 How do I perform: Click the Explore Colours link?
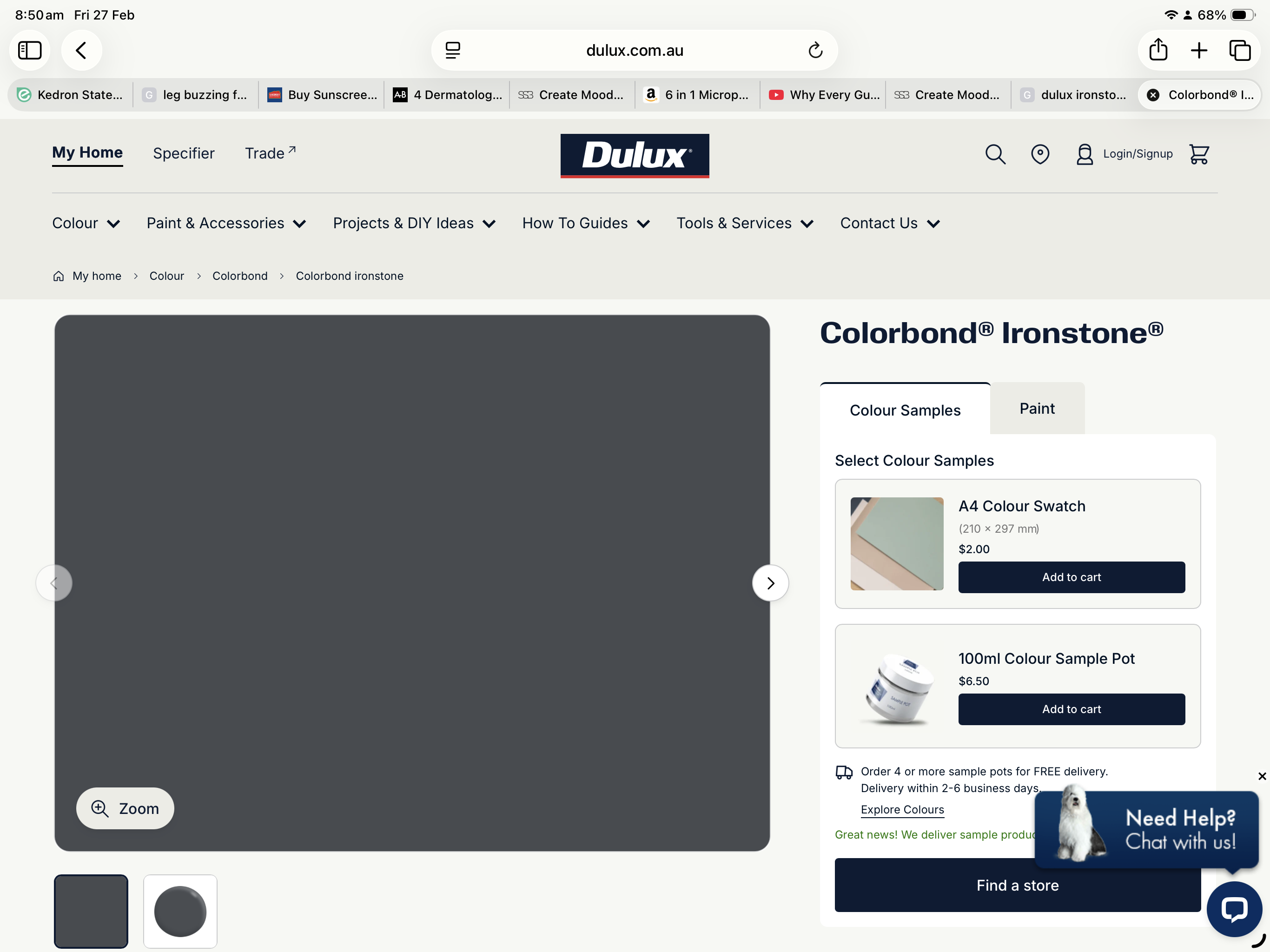point(902,810)
